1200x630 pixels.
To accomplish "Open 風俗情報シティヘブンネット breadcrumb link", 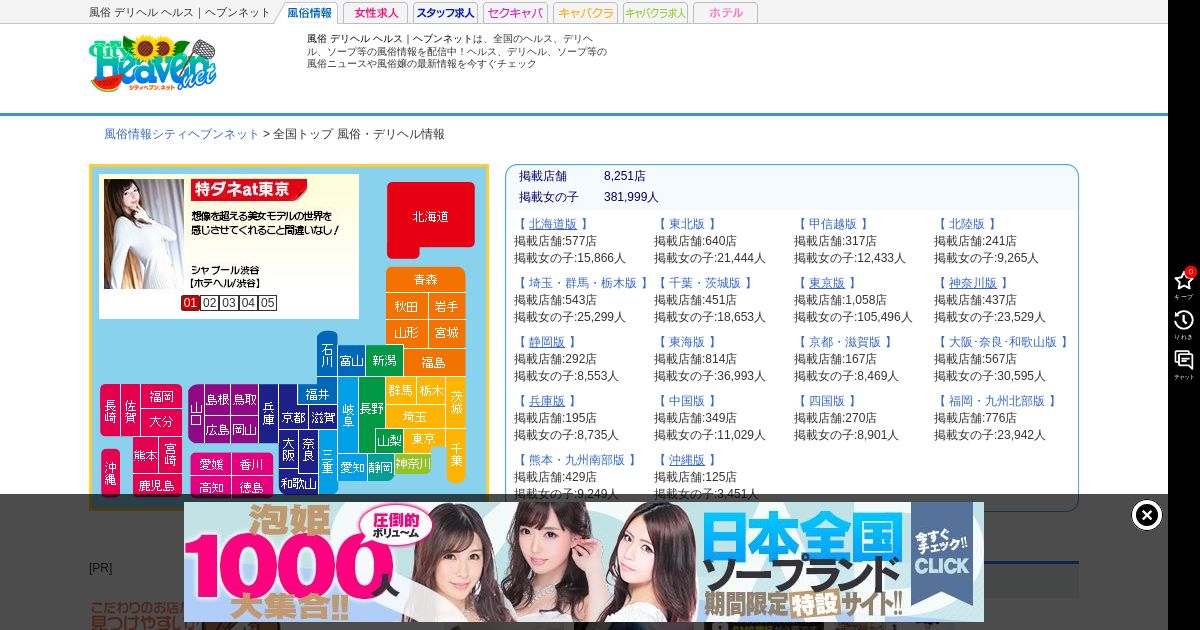I will coord(182,134).
